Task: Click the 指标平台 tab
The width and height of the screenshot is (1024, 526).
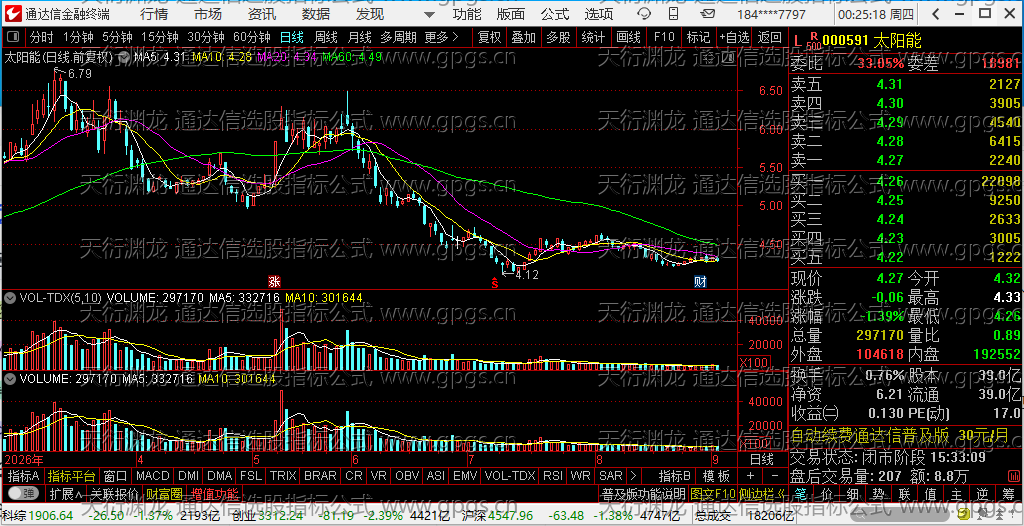Action: click(x=71, y=476)
